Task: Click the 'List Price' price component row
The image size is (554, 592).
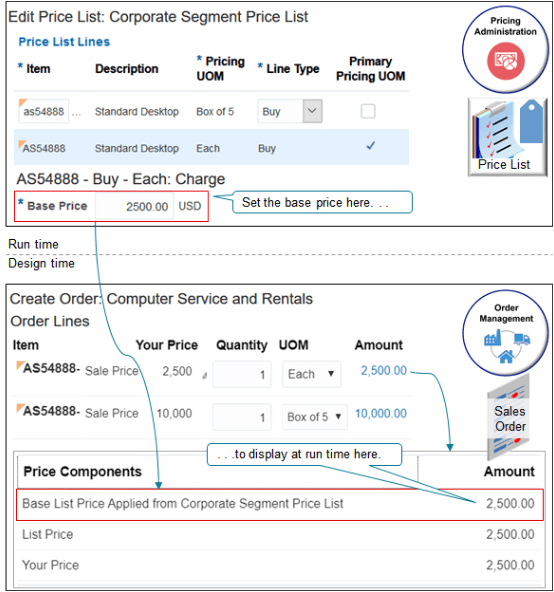Action: (279, 534)
